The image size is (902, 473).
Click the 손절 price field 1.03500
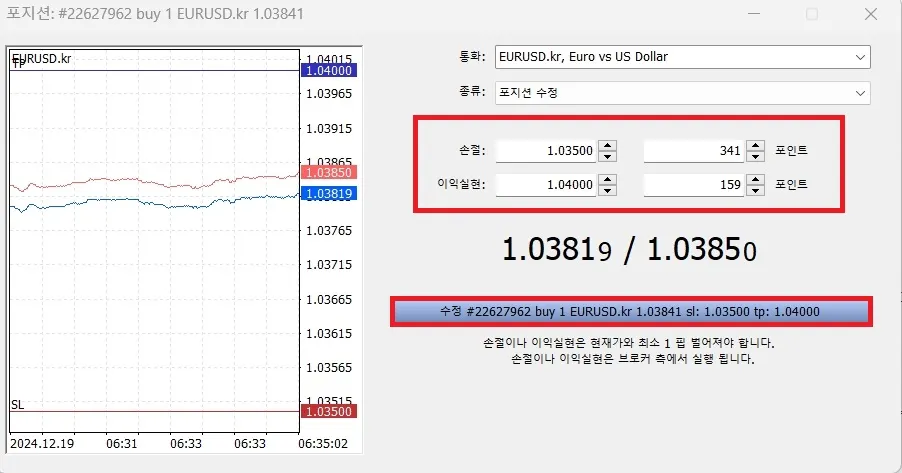(545, 151)
